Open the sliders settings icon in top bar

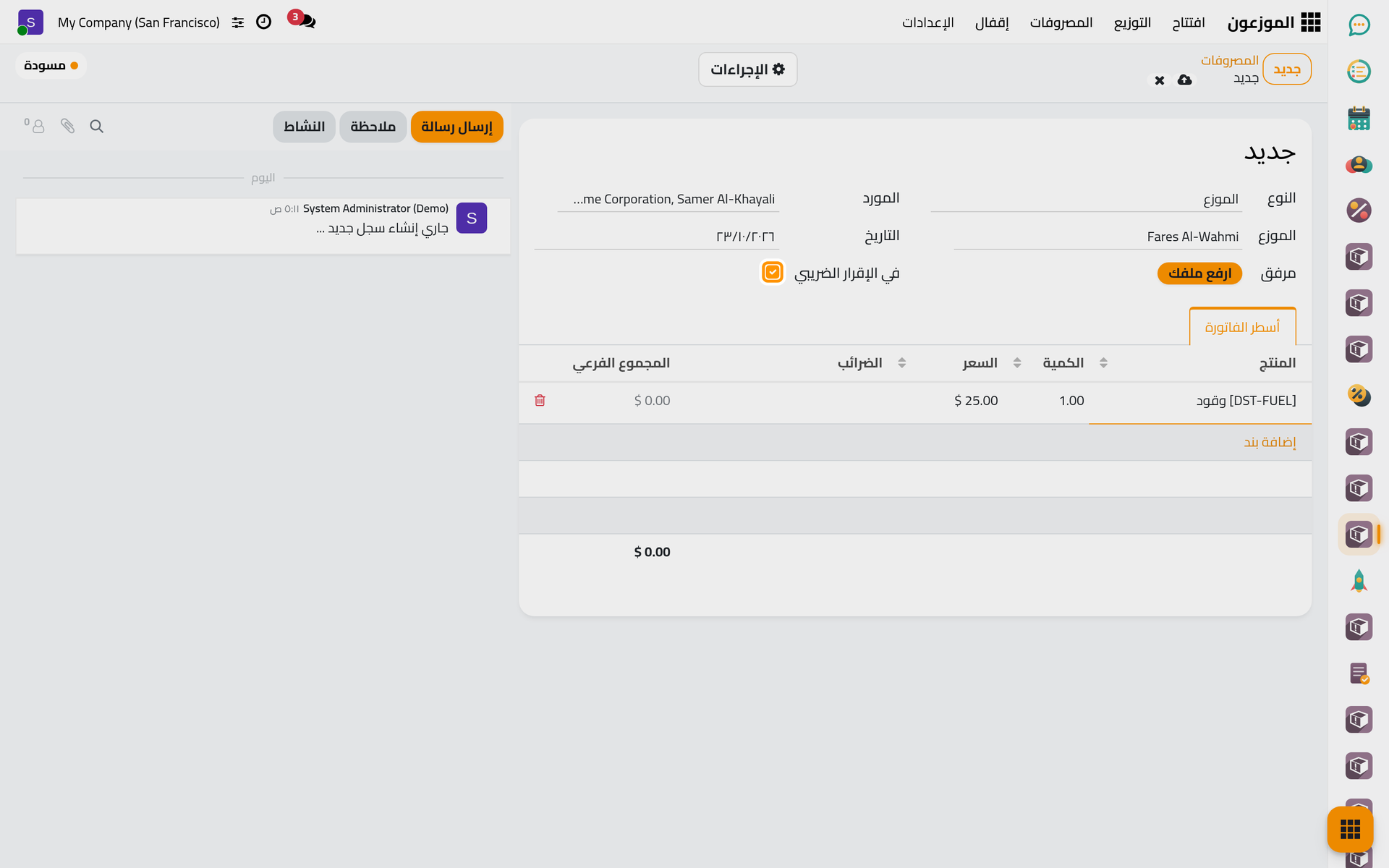pos(238,22)
